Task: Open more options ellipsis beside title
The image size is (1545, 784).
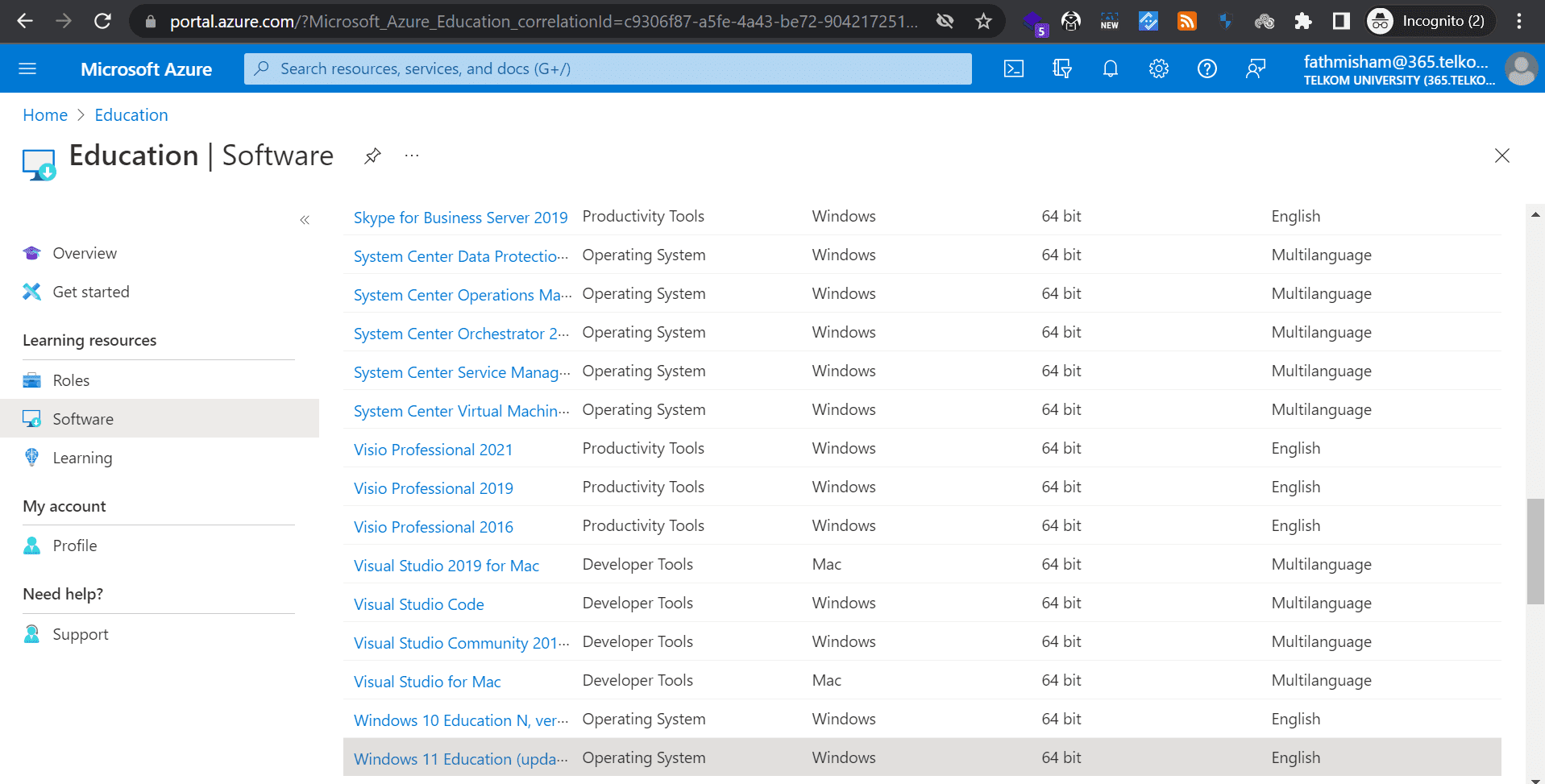Action: tap(412, 156)
